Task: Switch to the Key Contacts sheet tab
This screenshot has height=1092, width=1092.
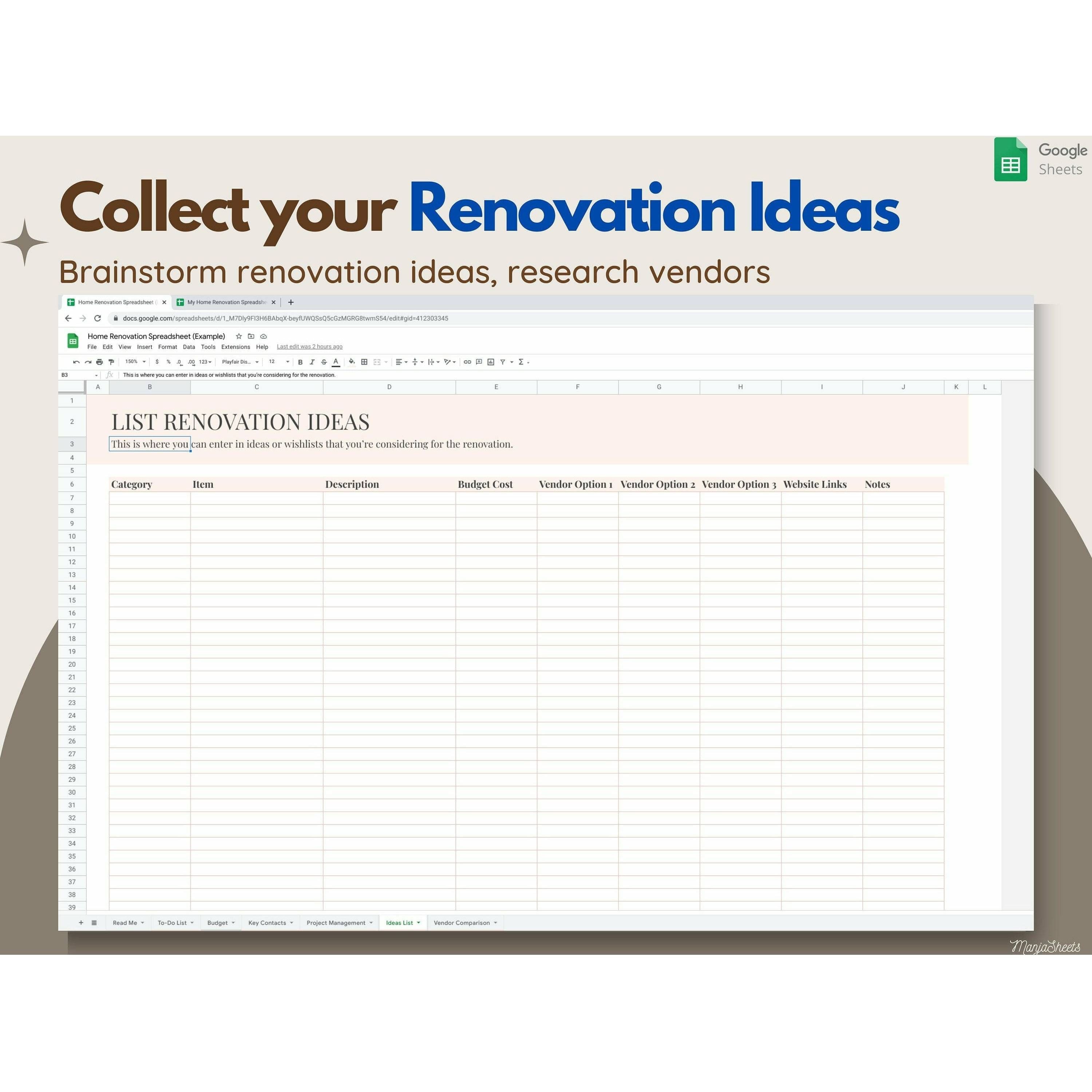Action: tap(271, 922)
